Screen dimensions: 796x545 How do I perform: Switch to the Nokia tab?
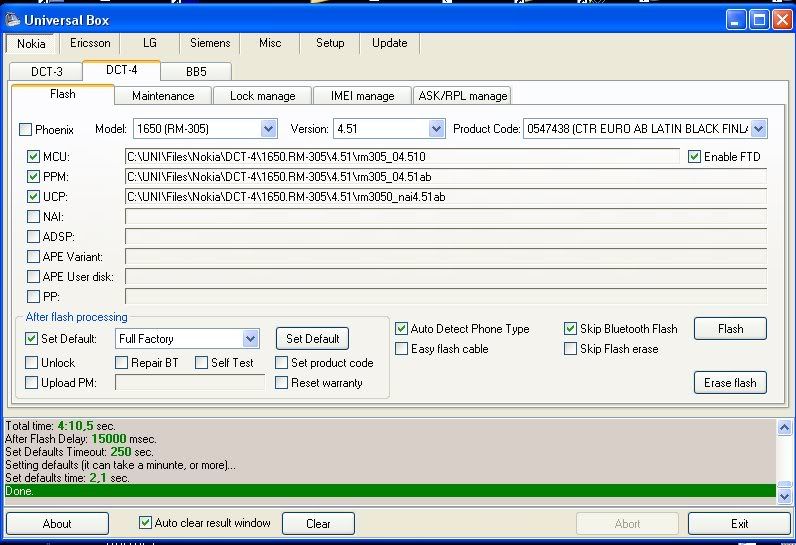pyautogui.click(x=31, y=44)
